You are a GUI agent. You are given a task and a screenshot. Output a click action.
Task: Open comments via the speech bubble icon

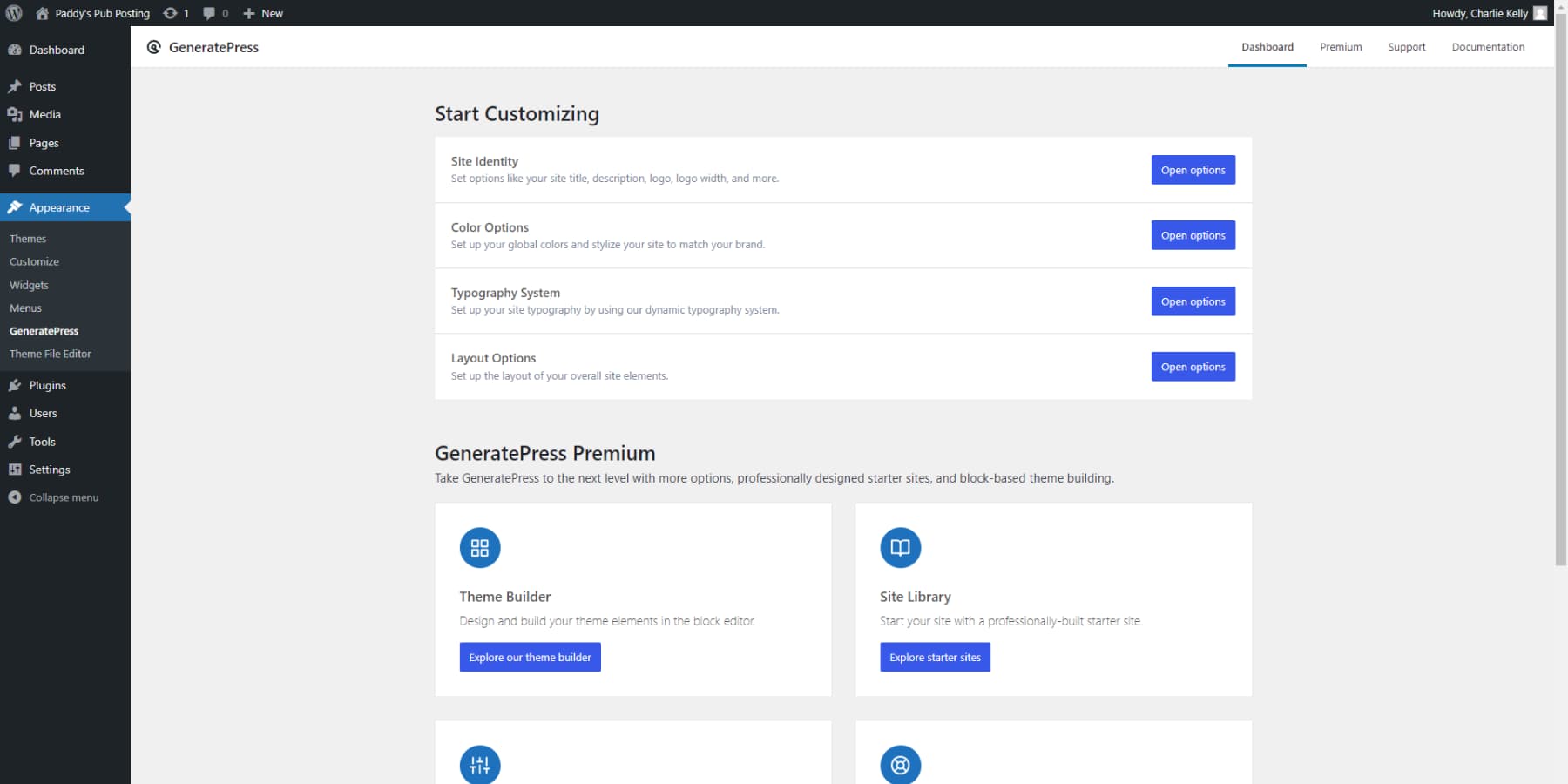pyautogui.click(x=212, y=13)
